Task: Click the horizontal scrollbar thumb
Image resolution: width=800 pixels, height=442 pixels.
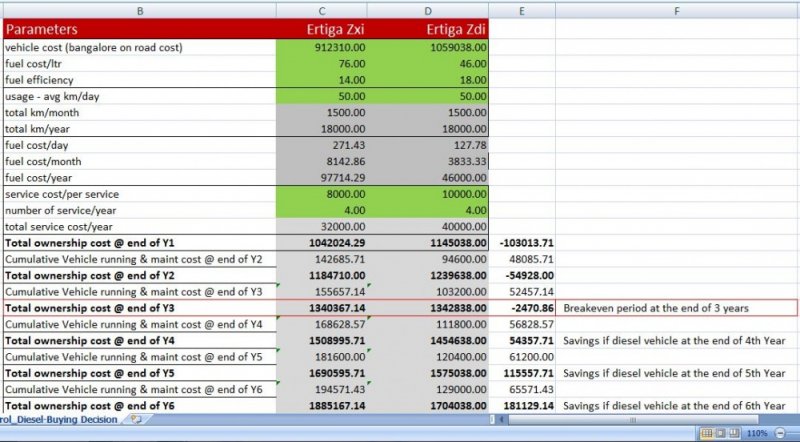Action: [633, 420]
